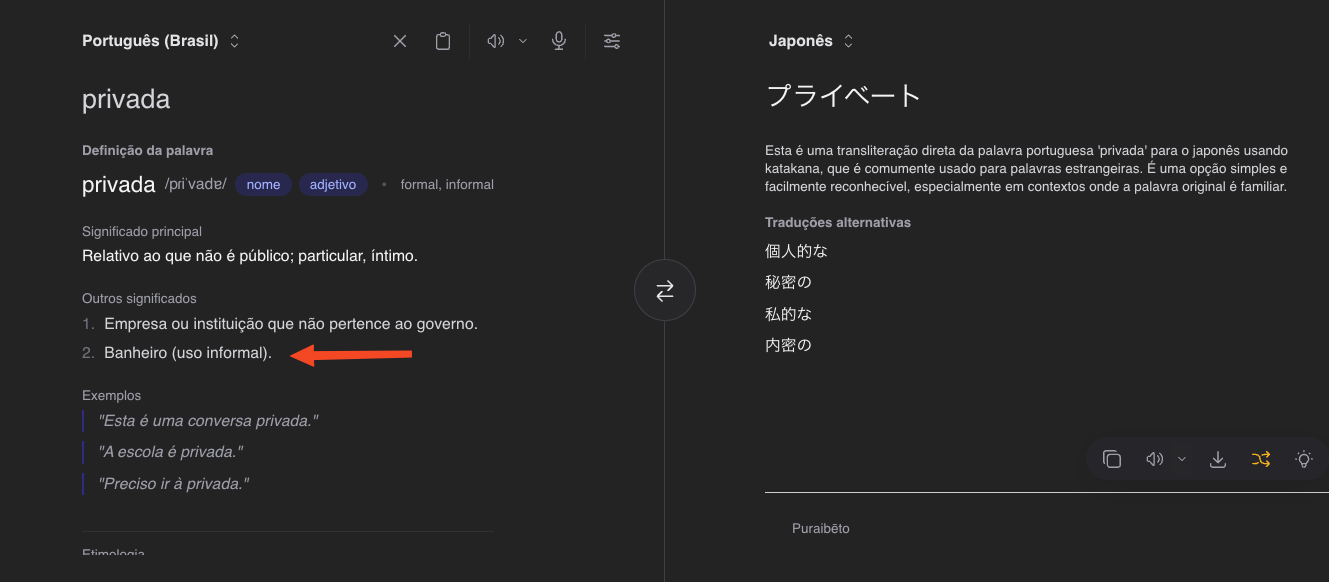The image size is (1329, 582).
Task: Open Japonês target language dropdown
Action: pyautogui.click(x=811, y=41)
